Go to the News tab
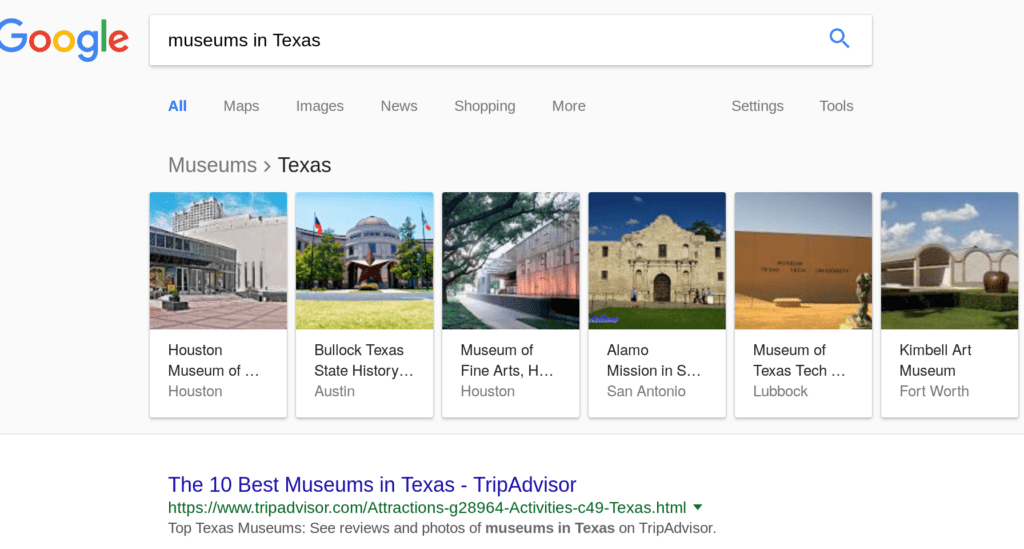The image size is (1024, 549). coord(398,106)
